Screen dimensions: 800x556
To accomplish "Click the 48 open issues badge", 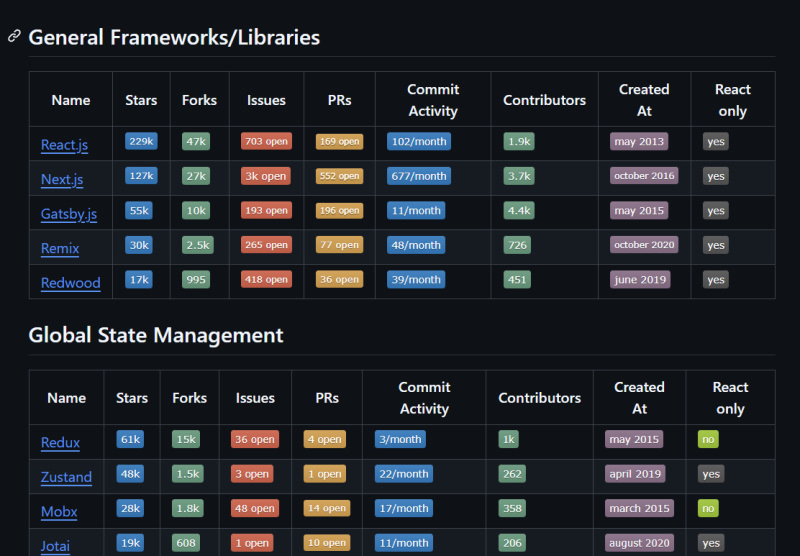I will pos(255,509).
